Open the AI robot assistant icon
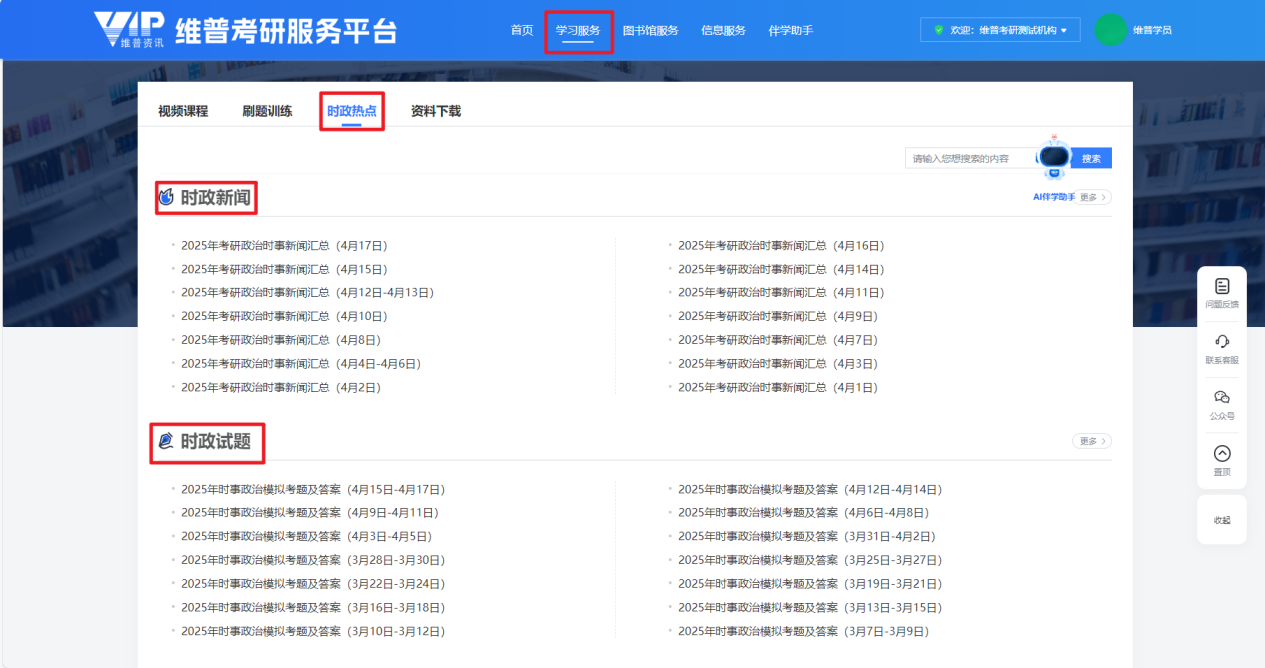The height and width of the screenshot is (668, 1265). (1054, 157)
